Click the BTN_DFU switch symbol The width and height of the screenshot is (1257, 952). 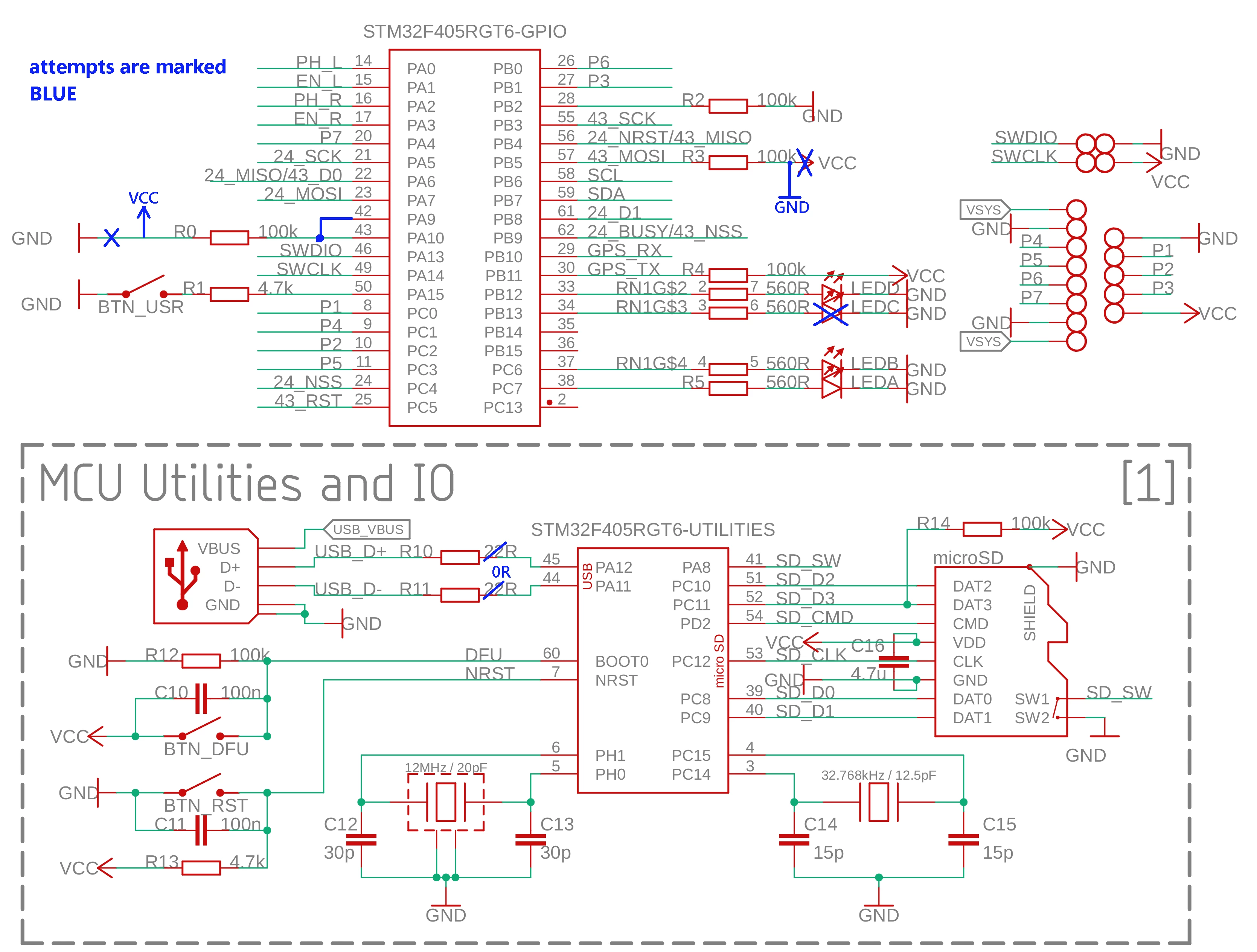[x=201, y=728]
